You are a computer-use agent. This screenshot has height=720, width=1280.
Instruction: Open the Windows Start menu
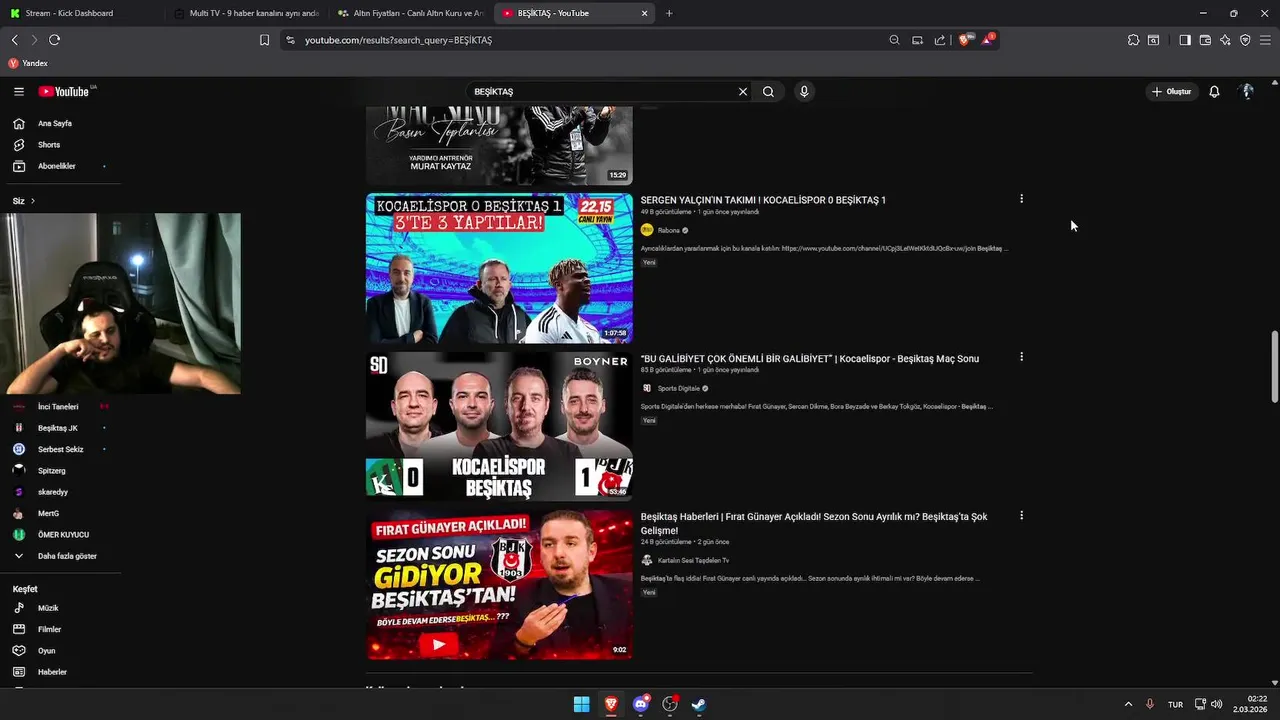[581, 704]
